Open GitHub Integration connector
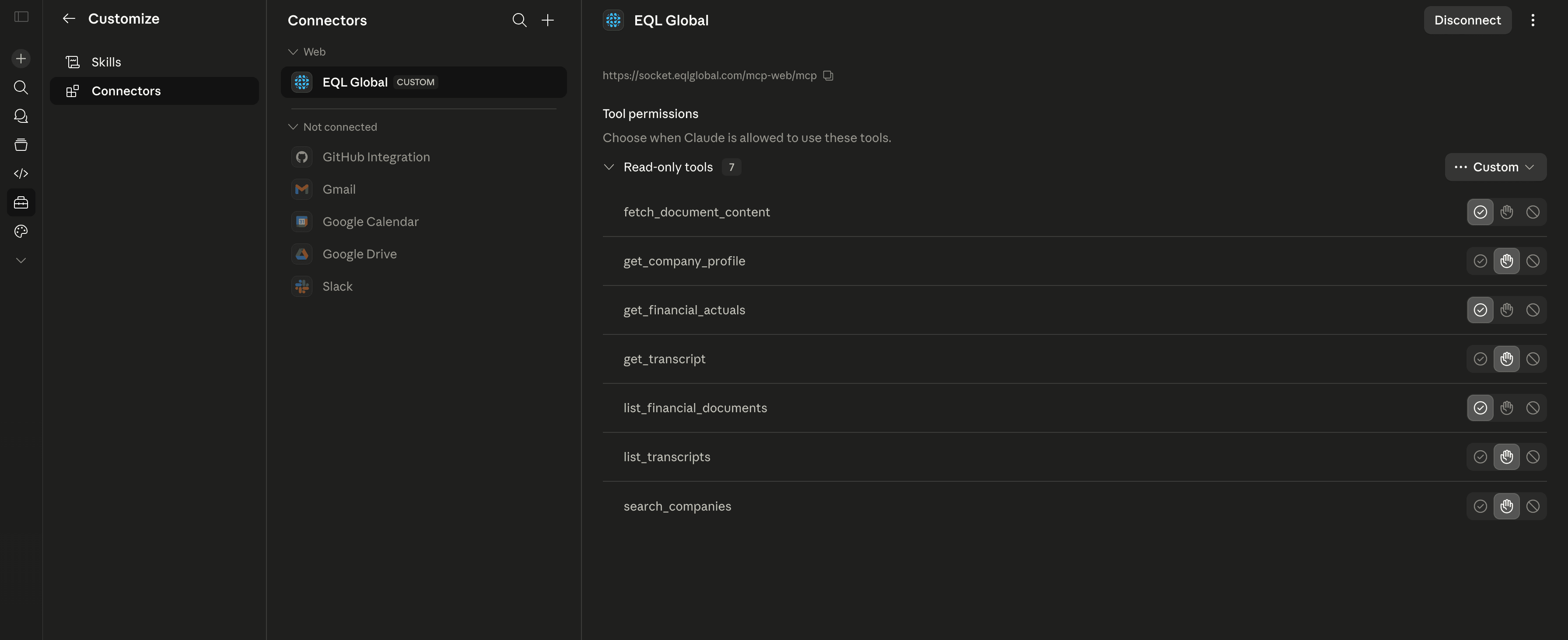Screen dimensions: 1568x640 (x=423, y=157)
